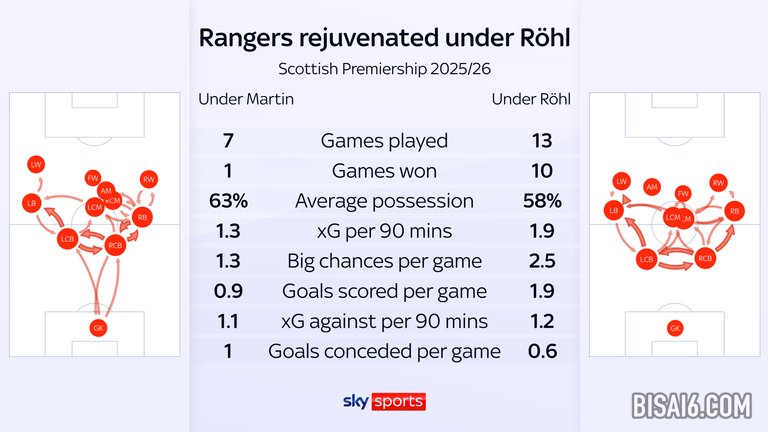Select the RCB node on Röhl's pitch map
768x432 pixels.
705,258
